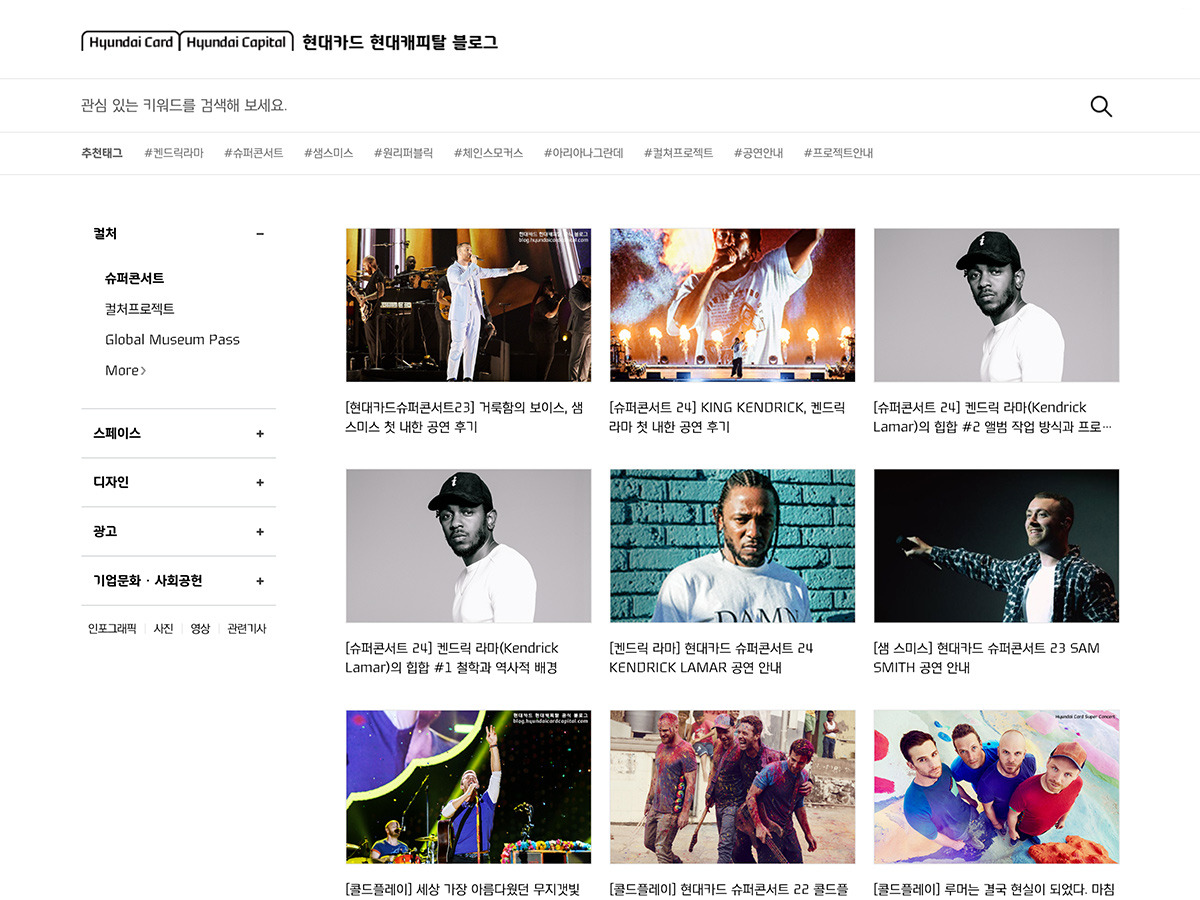The image size is (1200, 900).
Task: Select the #공연안내 tag
Action: tap(759, 153)
